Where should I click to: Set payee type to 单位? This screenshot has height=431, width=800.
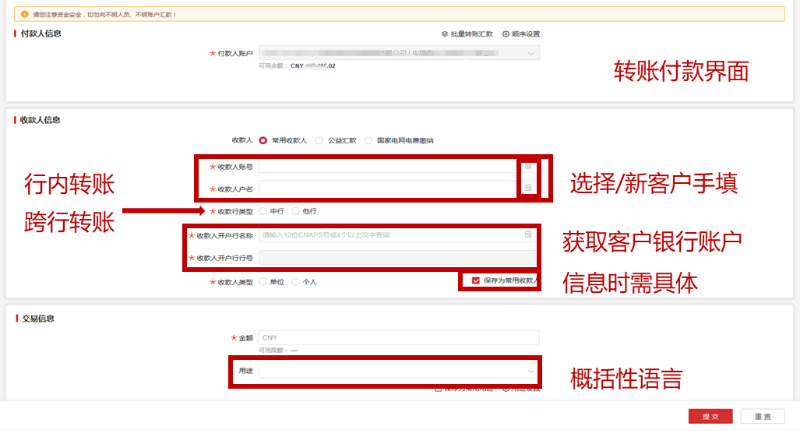click(263, 282)
